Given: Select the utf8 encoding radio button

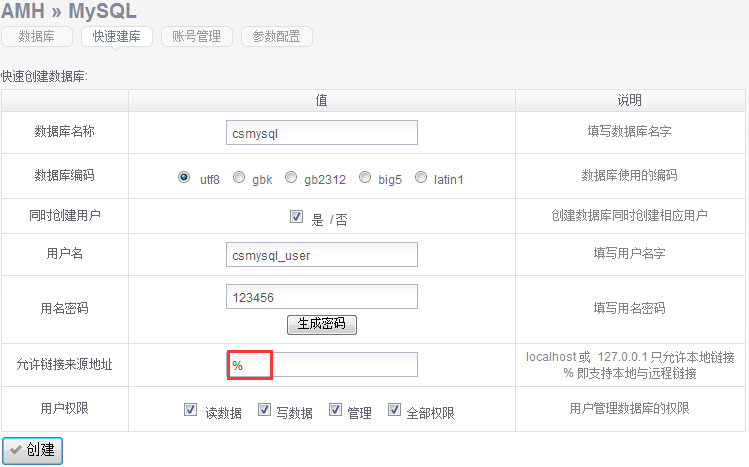Looking at the screenshot, I should (184, 177).
